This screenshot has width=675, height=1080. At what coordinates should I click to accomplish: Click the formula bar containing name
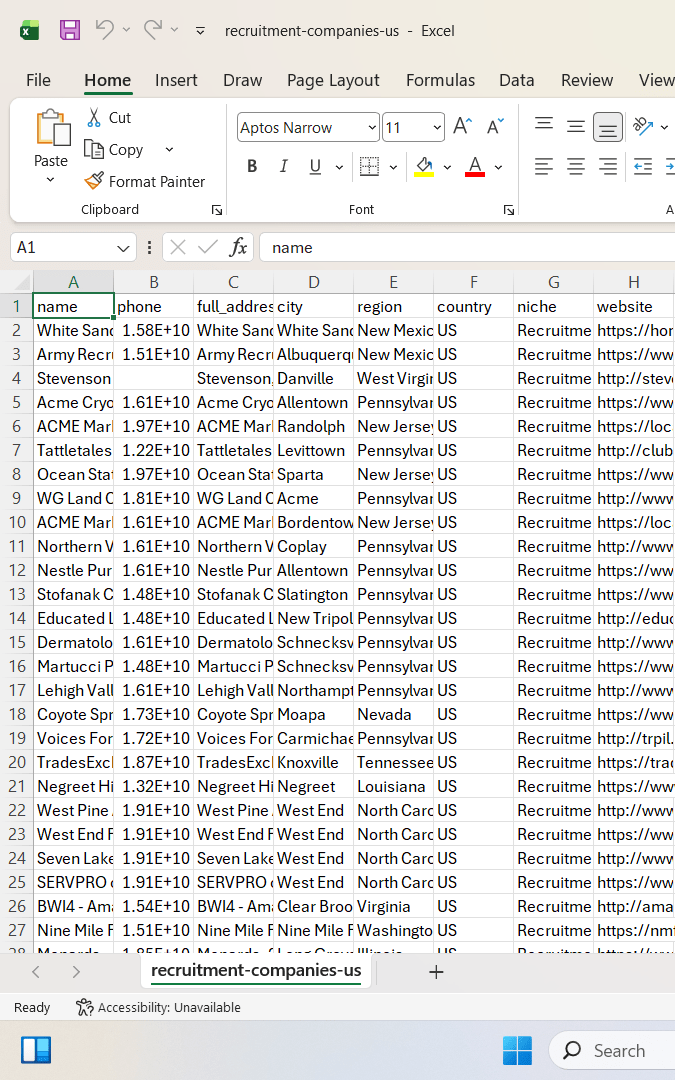(467, 247)
